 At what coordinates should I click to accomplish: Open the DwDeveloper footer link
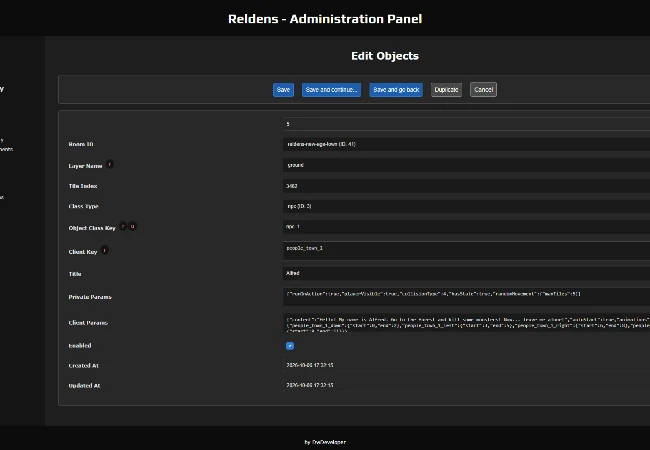[329, 442]
